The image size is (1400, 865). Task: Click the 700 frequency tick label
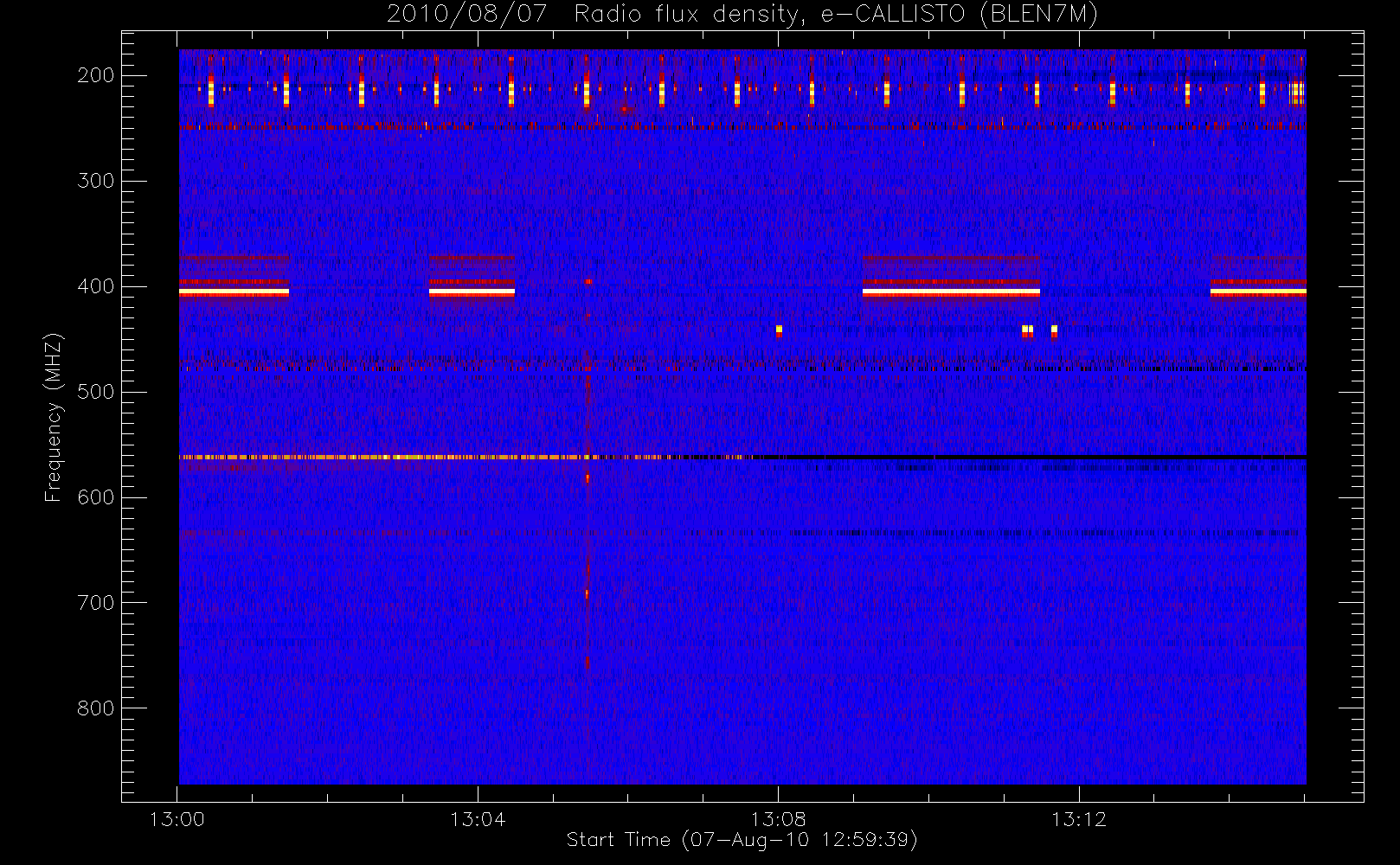pos(96,603)
